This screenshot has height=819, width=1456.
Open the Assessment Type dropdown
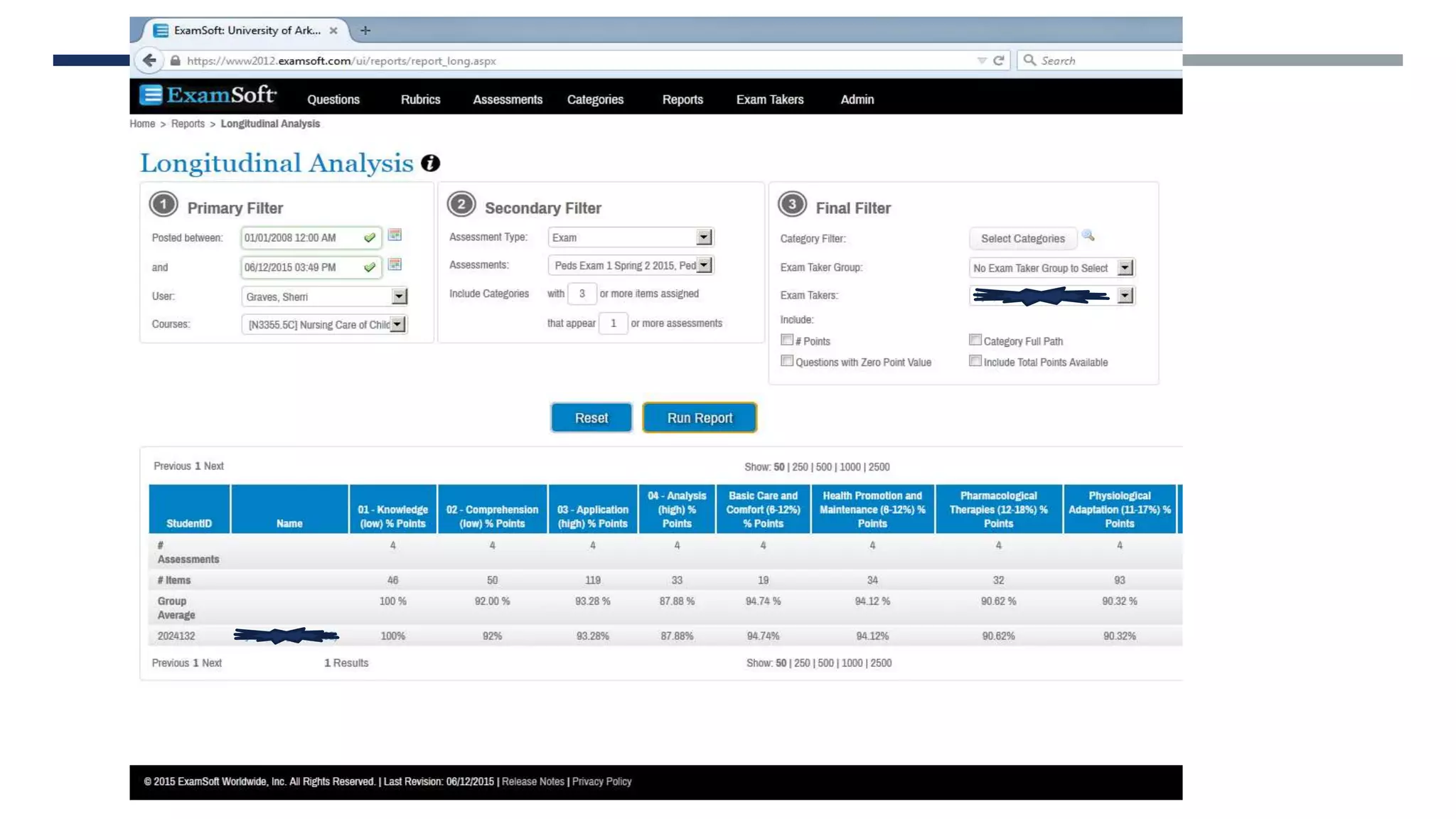(703, 237)
